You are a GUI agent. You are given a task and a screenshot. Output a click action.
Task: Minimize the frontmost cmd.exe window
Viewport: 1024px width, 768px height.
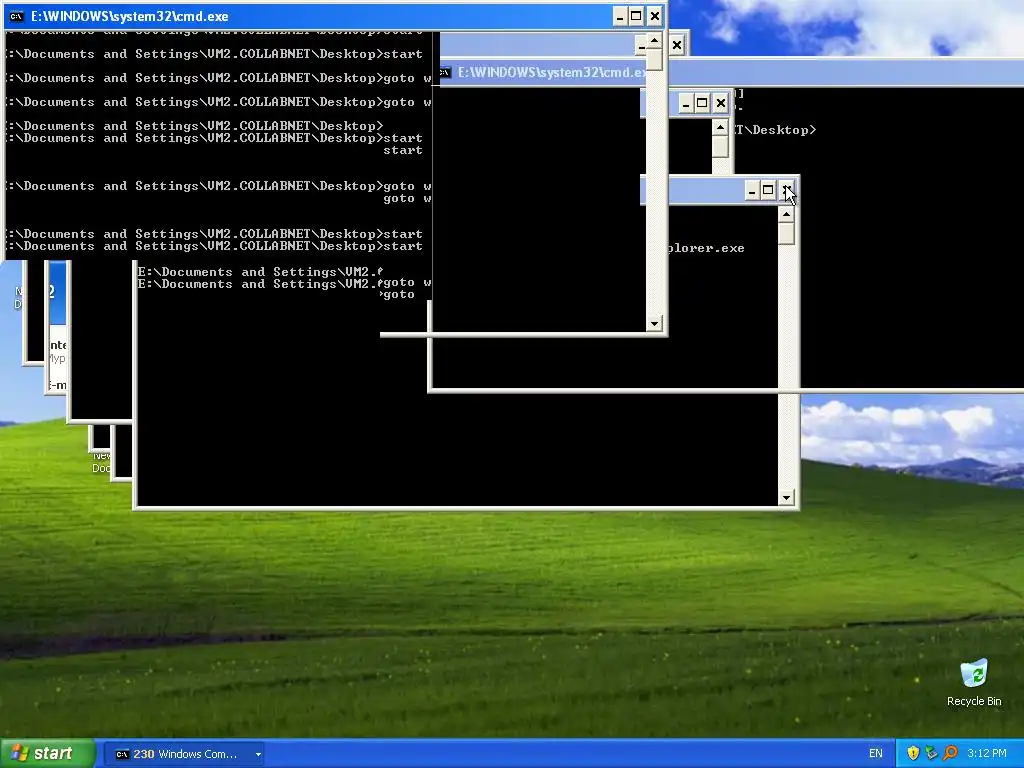tap(620, 16)
